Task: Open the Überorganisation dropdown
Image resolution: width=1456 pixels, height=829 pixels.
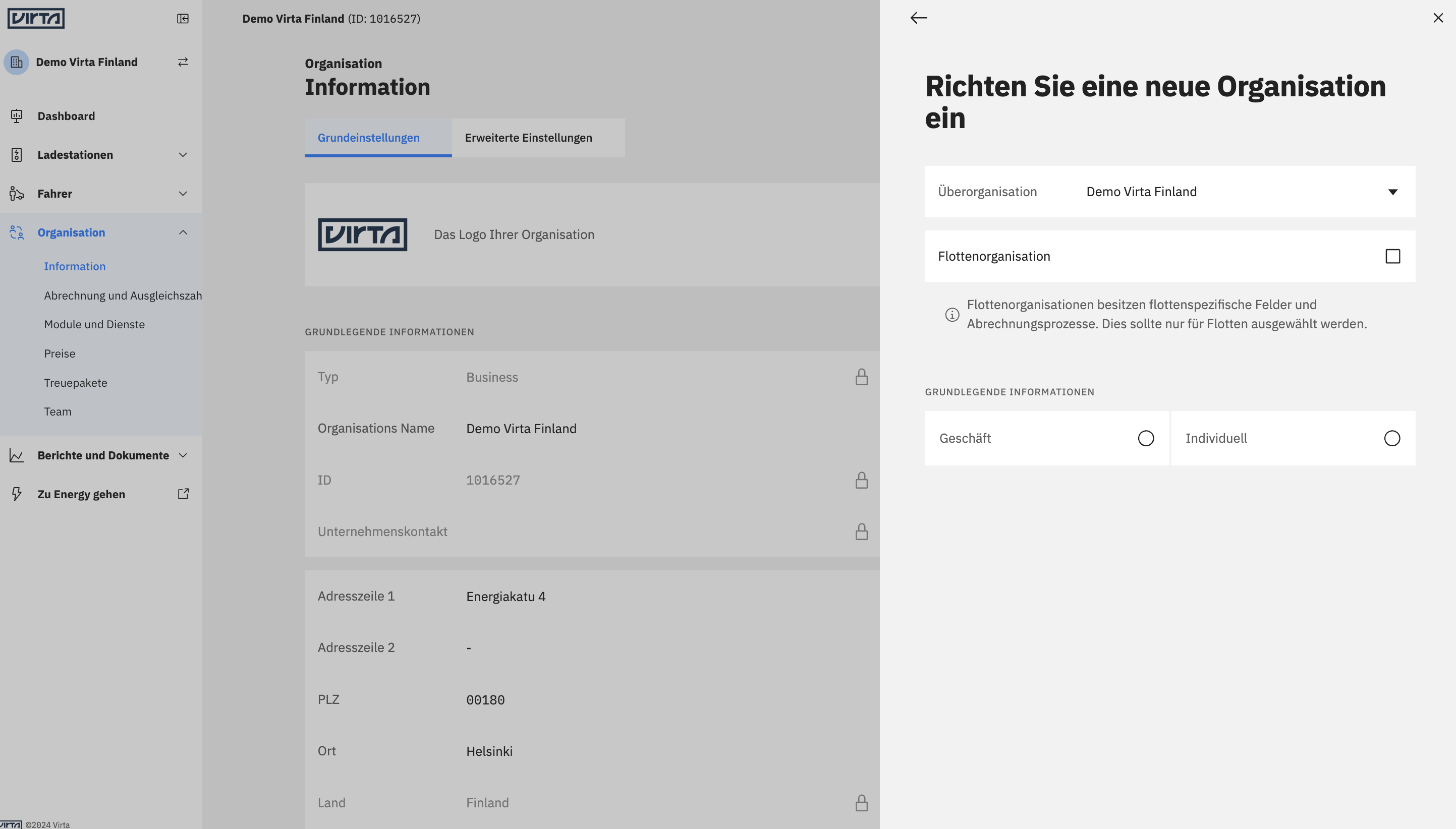Action: click(x=1170, y=192)
